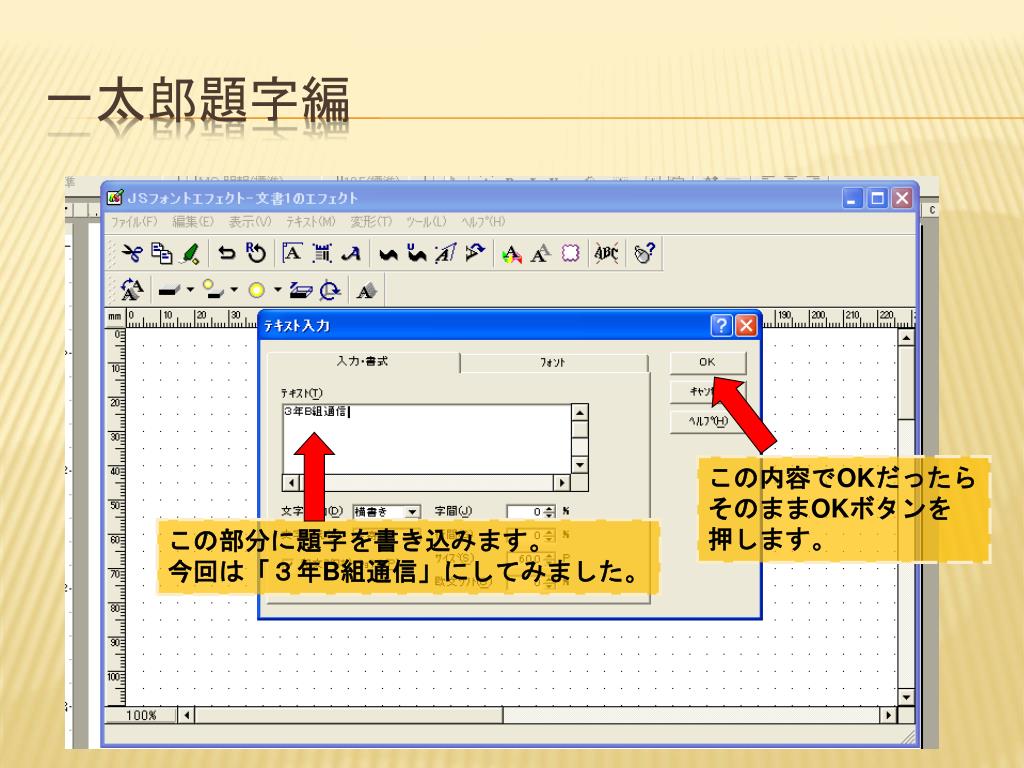Click the gray 3D letter A icon
This screenshot has height=768, width=1024.
(366, 290)
